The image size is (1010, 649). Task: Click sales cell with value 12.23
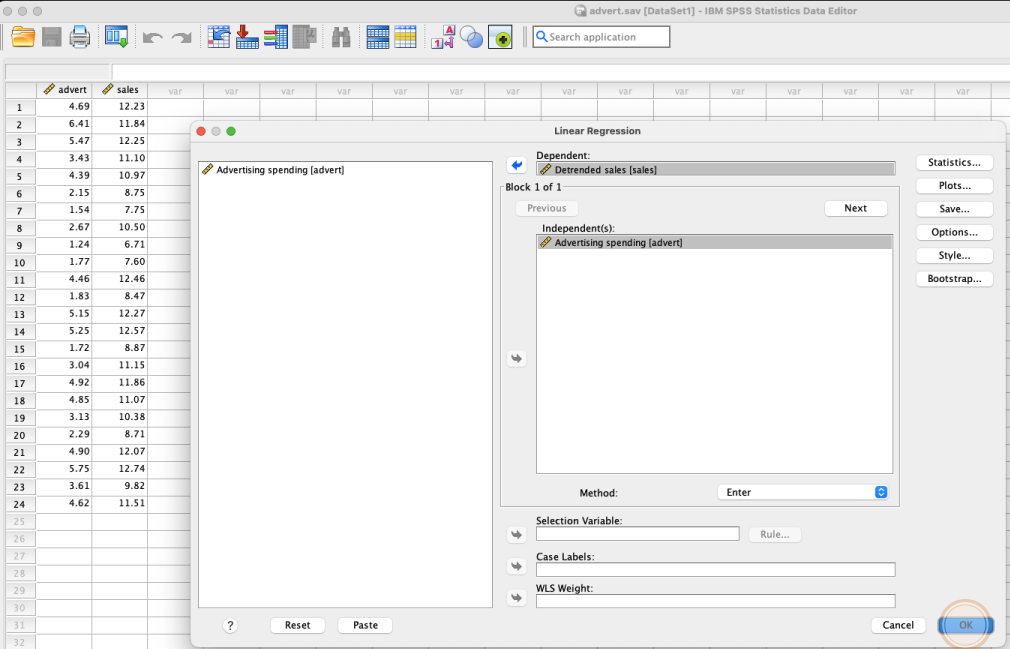tap(120, 107)
